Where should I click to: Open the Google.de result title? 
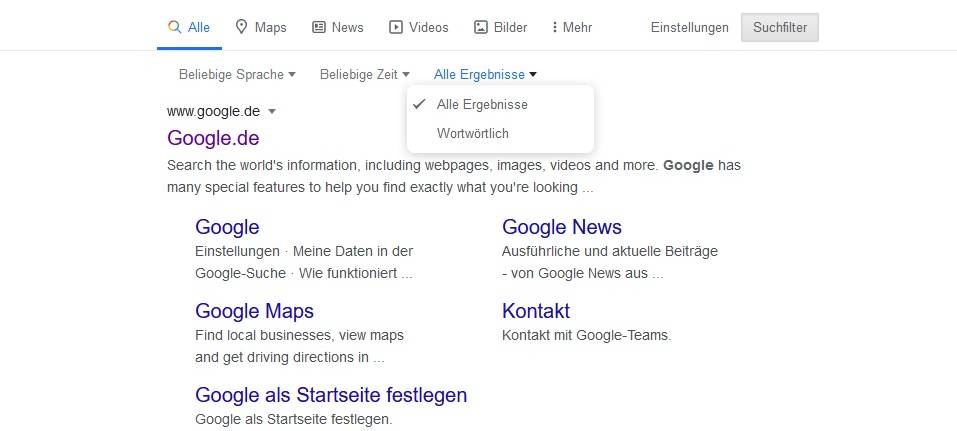click(213, 138)
